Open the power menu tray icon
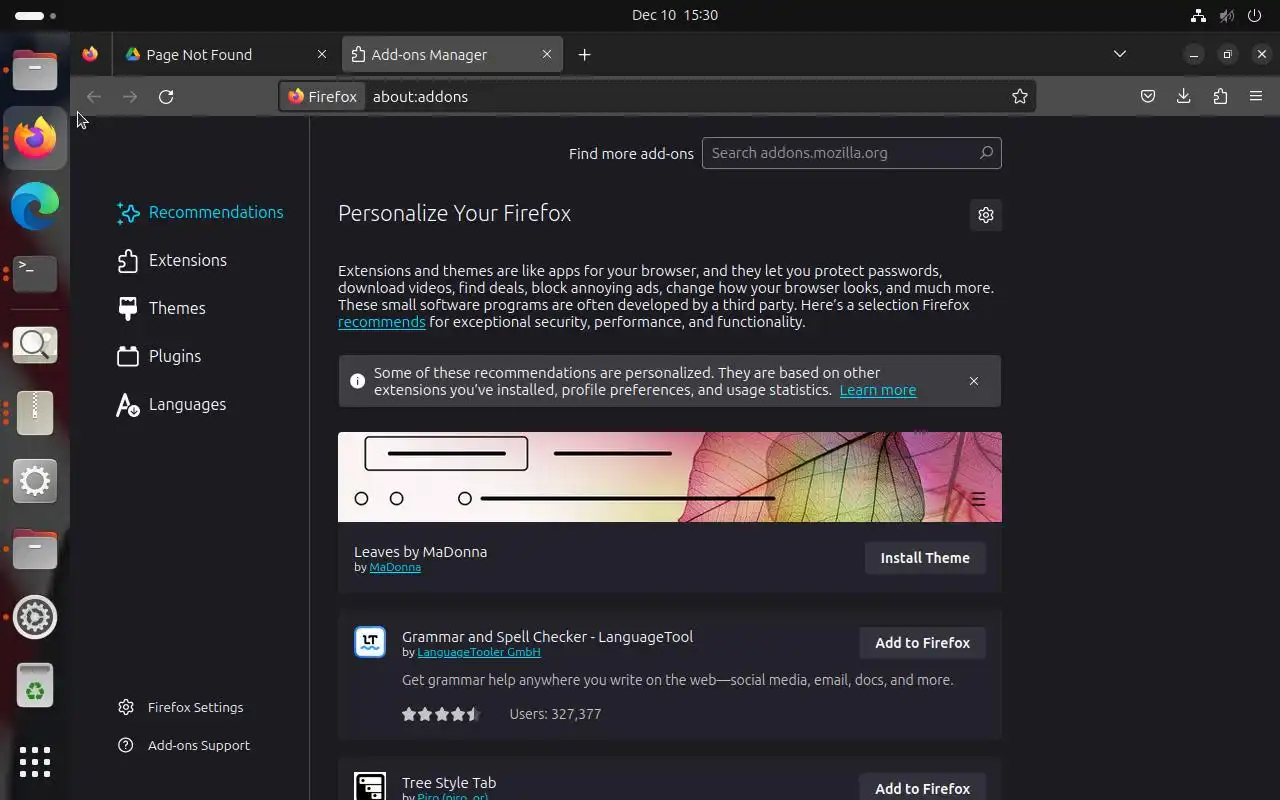 coord(1257,15)
